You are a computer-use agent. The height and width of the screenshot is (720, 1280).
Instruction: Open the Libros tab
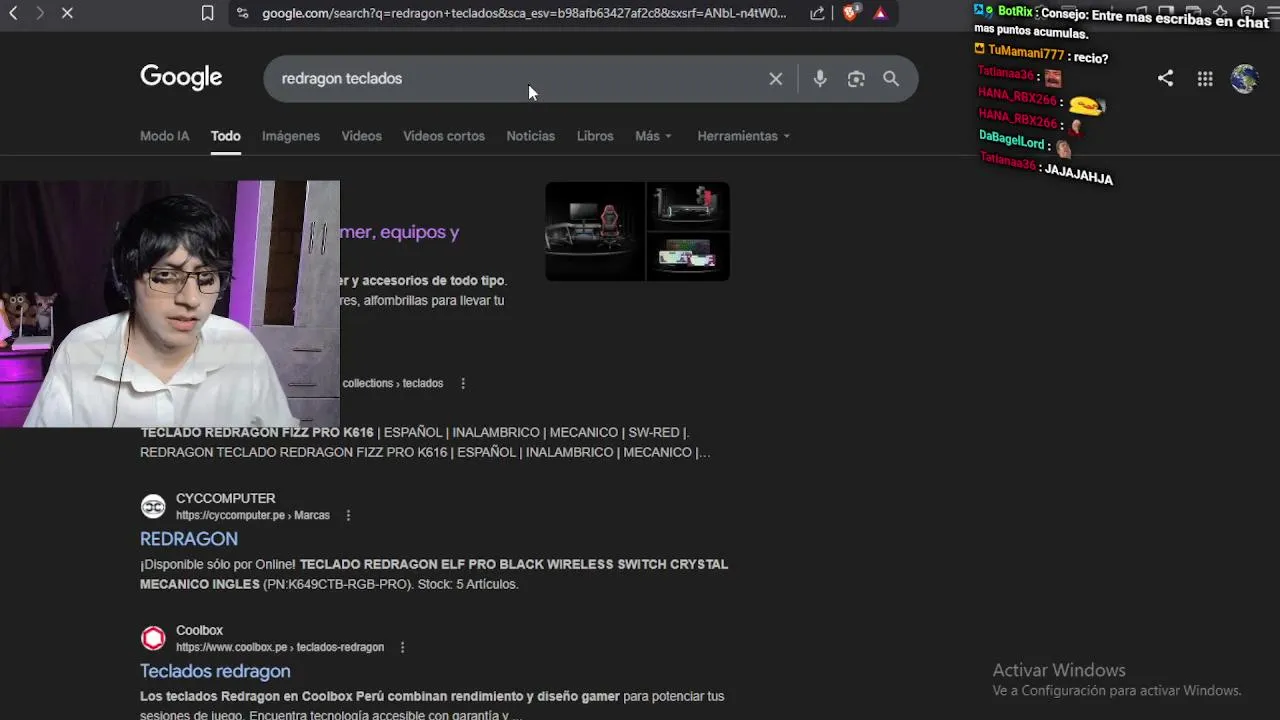tap(595, 136)
